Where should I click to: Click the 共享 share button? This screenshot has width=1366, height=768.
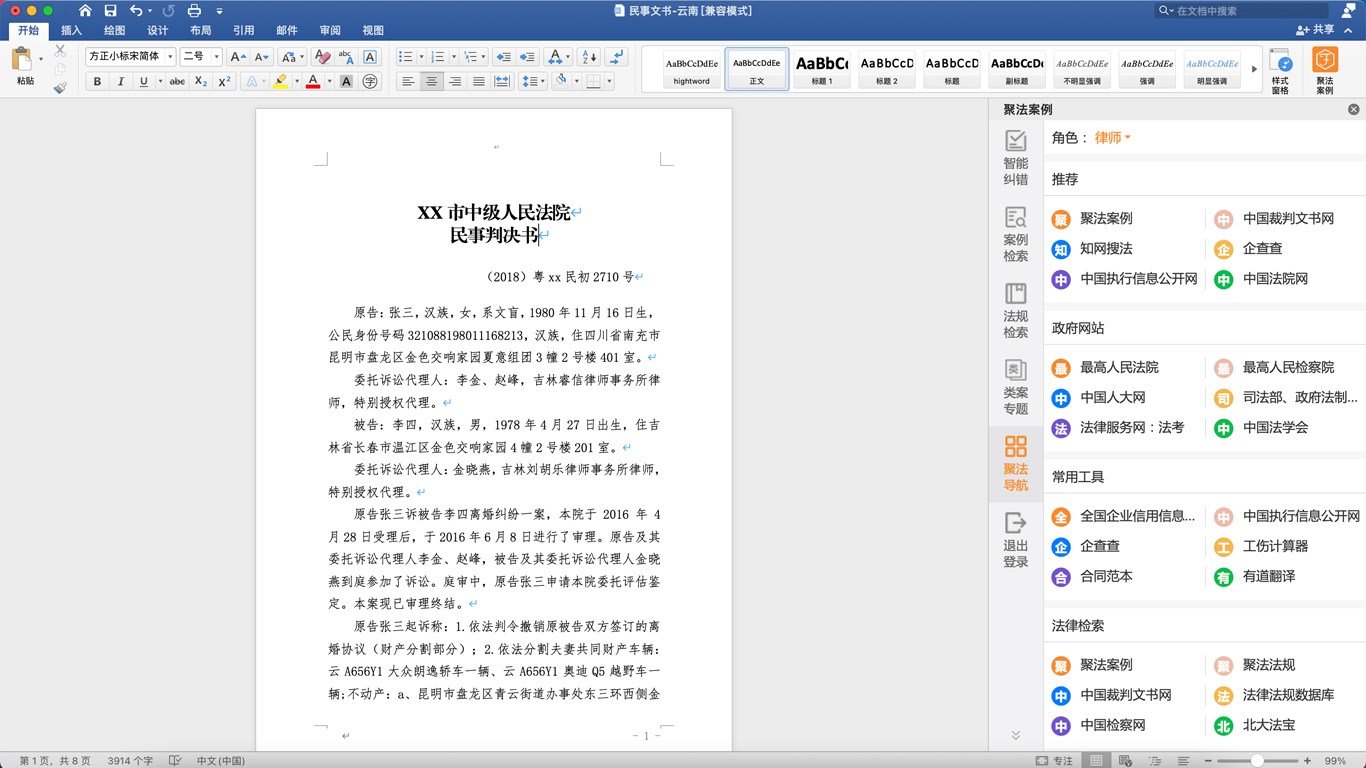click(1314, 30)
